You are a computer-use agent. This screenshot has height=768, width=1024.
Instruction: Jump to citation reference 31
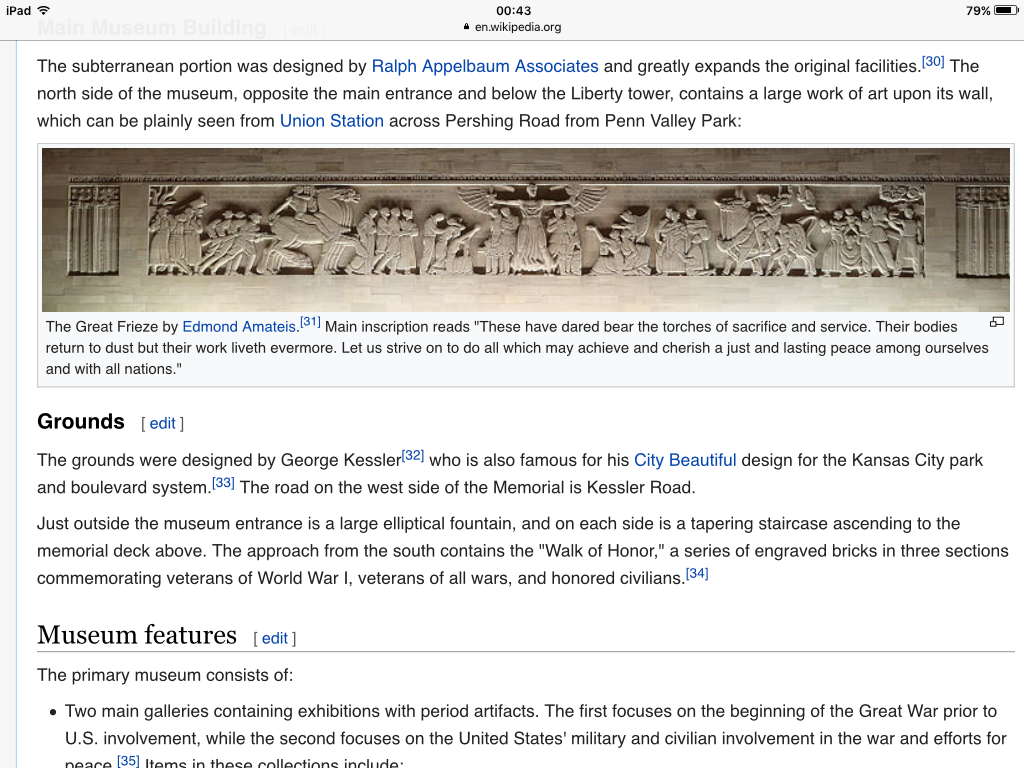[x=310, y=322]
